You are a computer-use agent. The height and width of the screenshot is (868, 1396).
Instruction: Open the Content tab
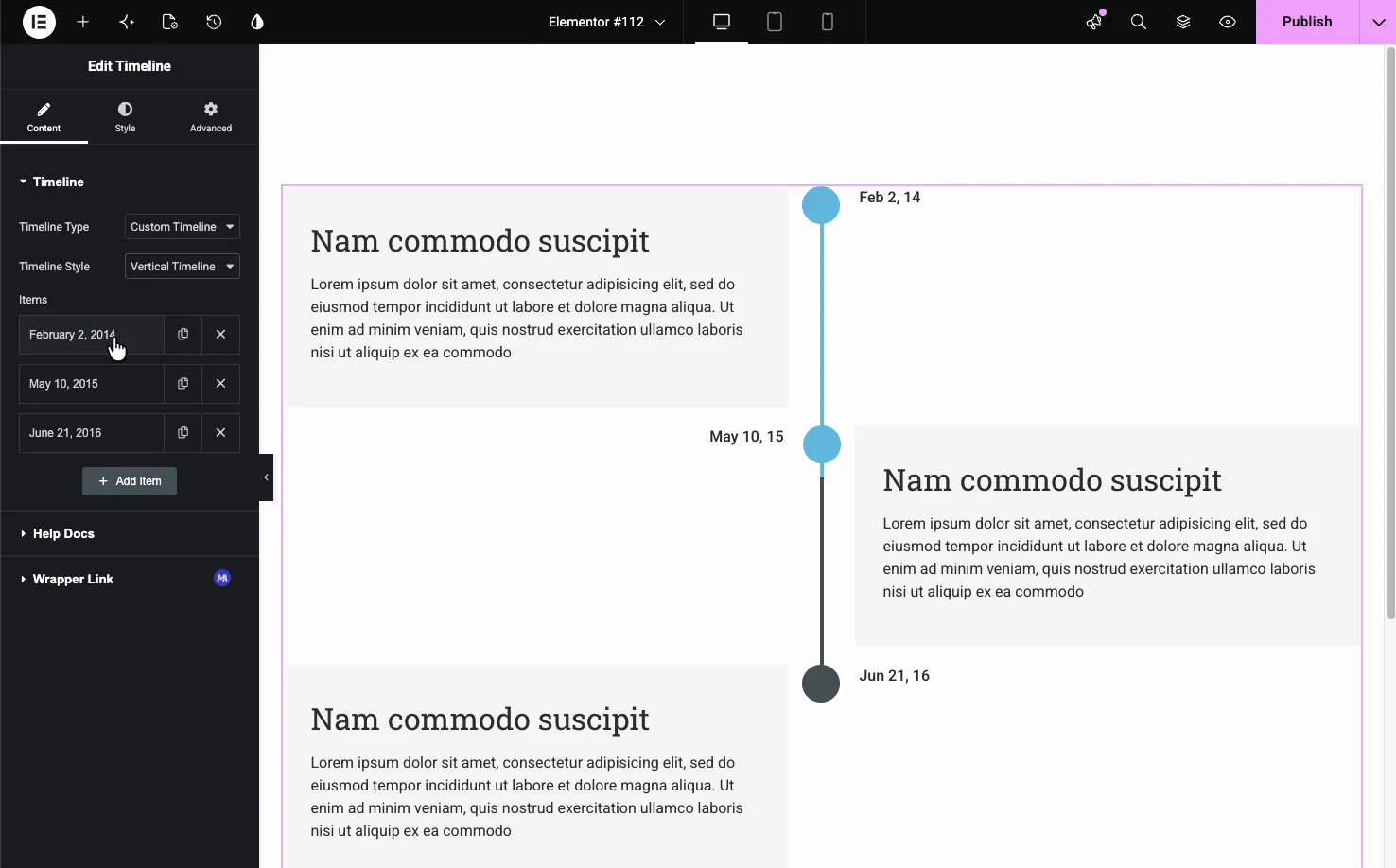pos(44,117)
